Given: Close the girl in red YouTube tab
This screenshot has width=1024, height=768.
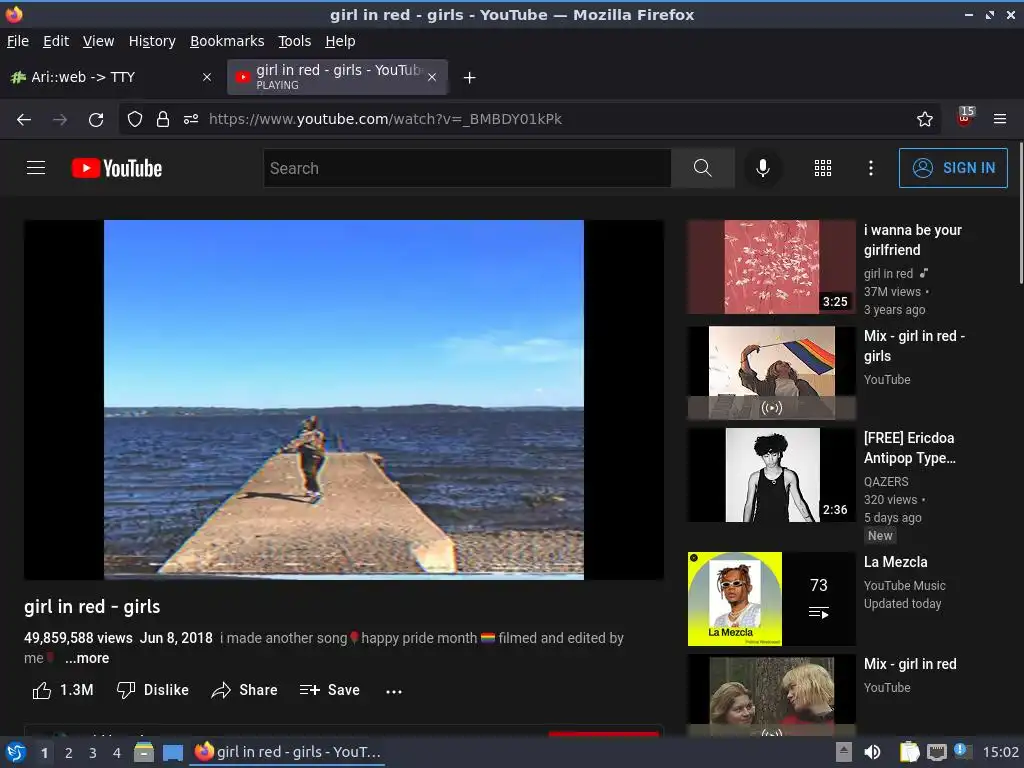Looking at the screenshot, I should click(x=432, y=77).
